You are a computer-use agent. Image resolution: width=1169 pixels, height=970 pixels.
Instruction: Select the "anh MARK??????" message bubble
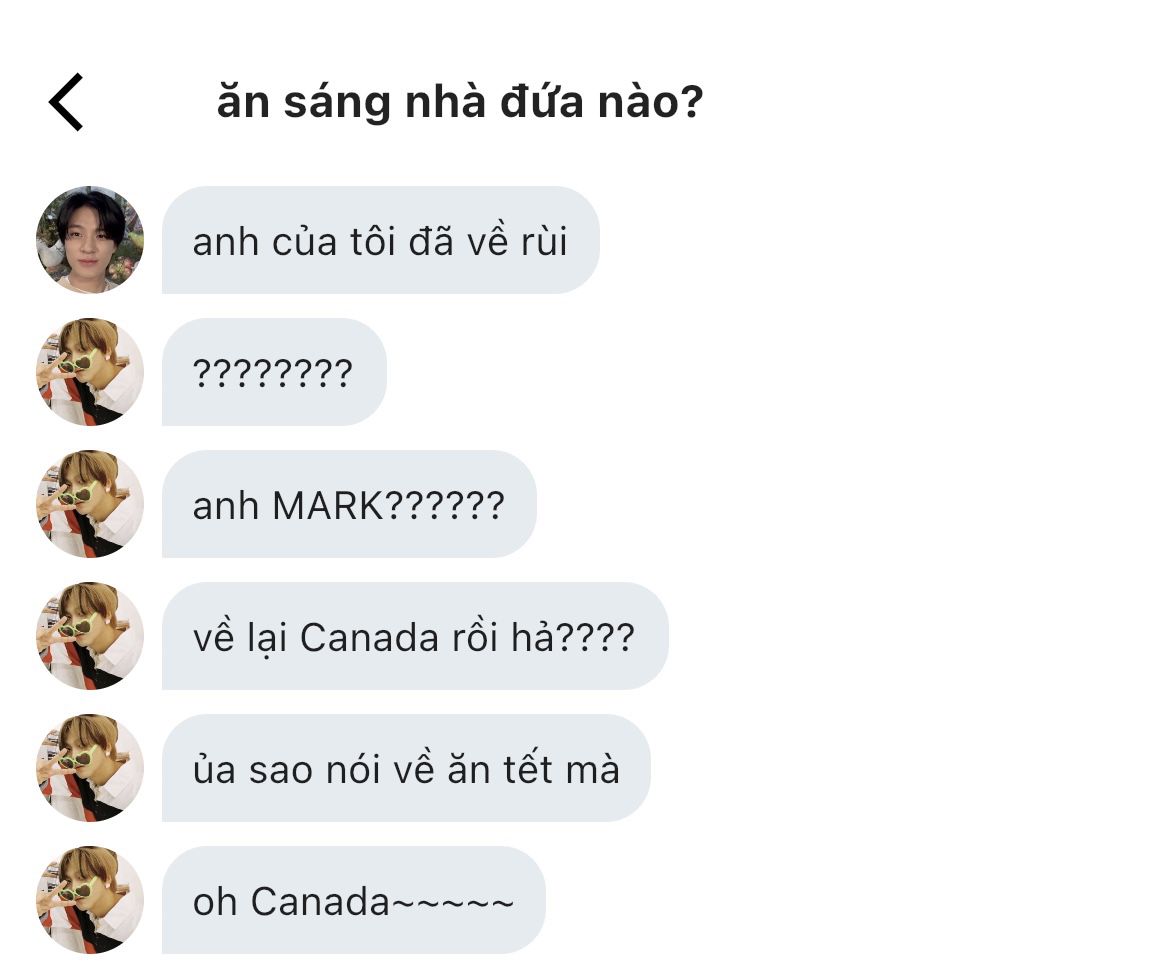point(348,504)
